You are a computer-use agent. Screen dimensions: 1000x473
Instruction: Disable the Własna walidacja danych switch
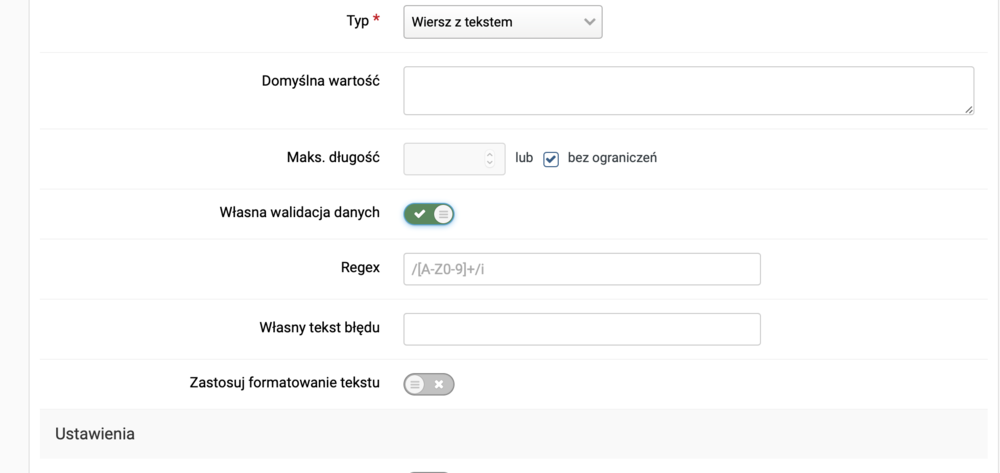(429, 214)
